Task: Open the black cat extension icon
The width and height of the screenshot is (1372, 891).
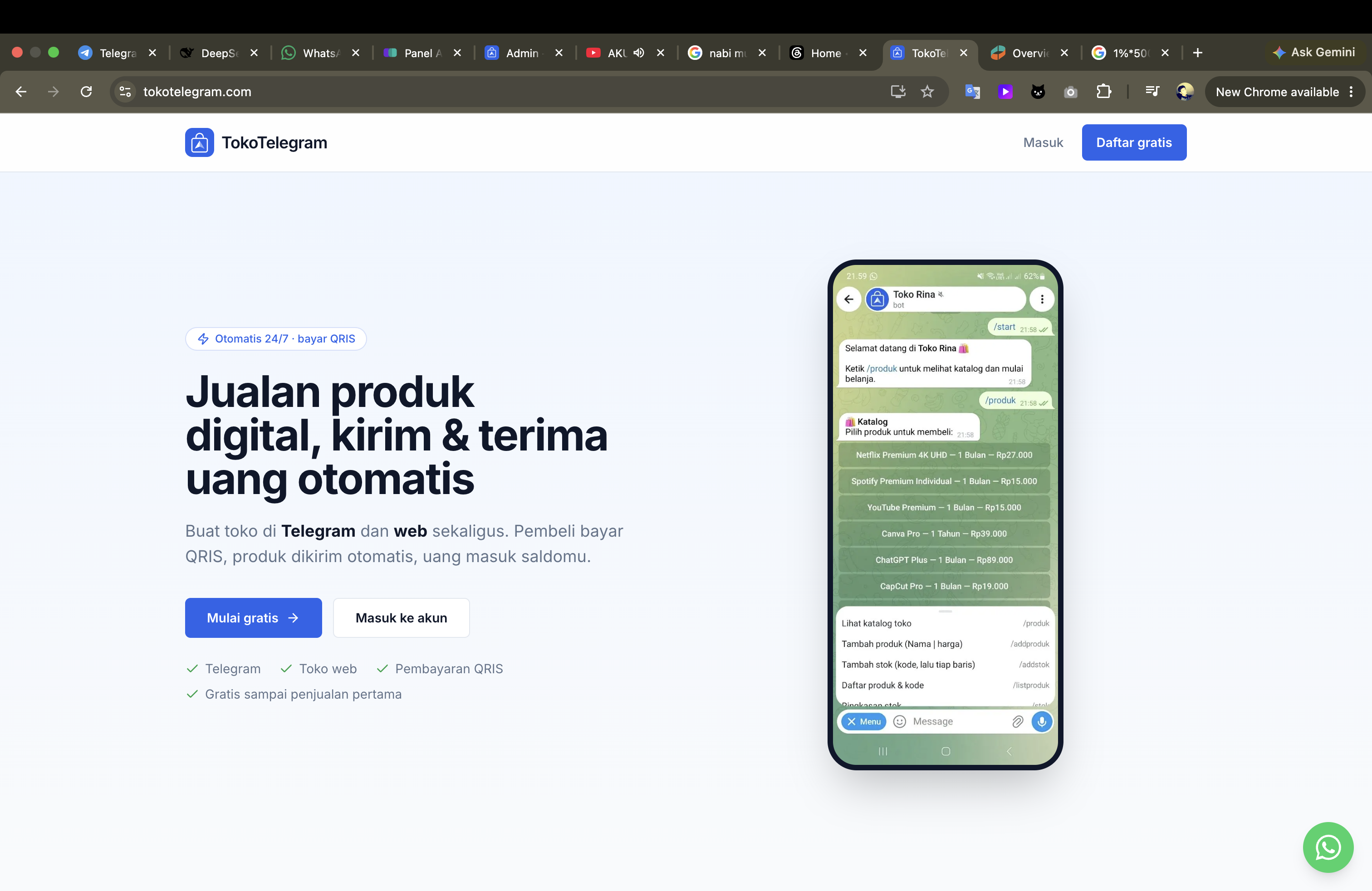Action: 1038,92
